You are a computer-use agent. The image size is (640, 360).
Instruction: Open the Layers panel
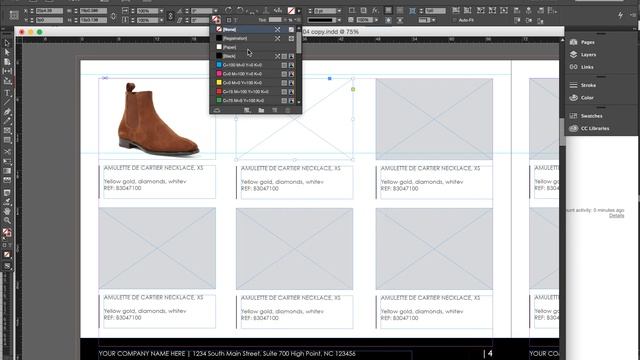583,54
